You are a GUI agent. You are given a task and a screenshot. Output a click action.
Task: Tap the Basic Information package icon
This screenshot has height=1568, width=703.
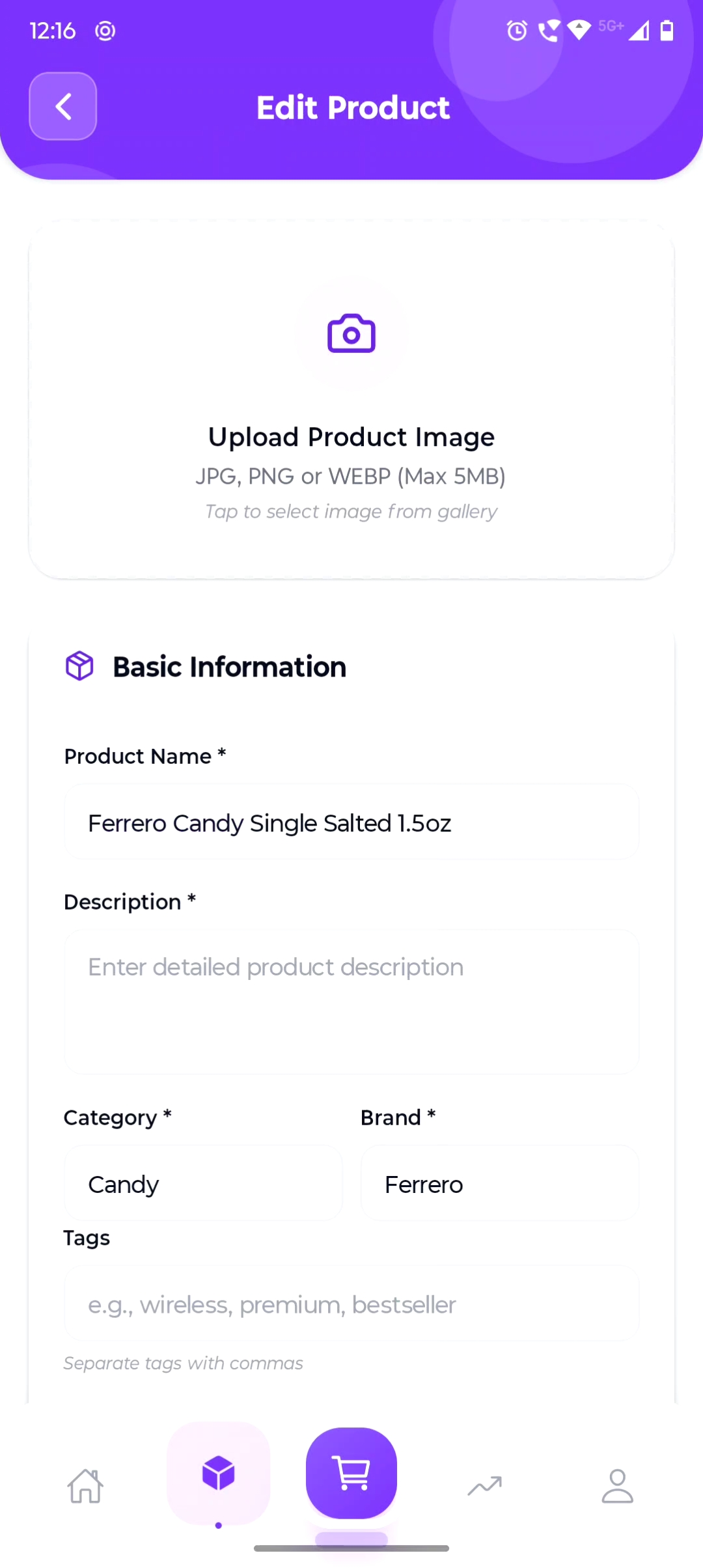pyautogui.click(x=79, y=666)
